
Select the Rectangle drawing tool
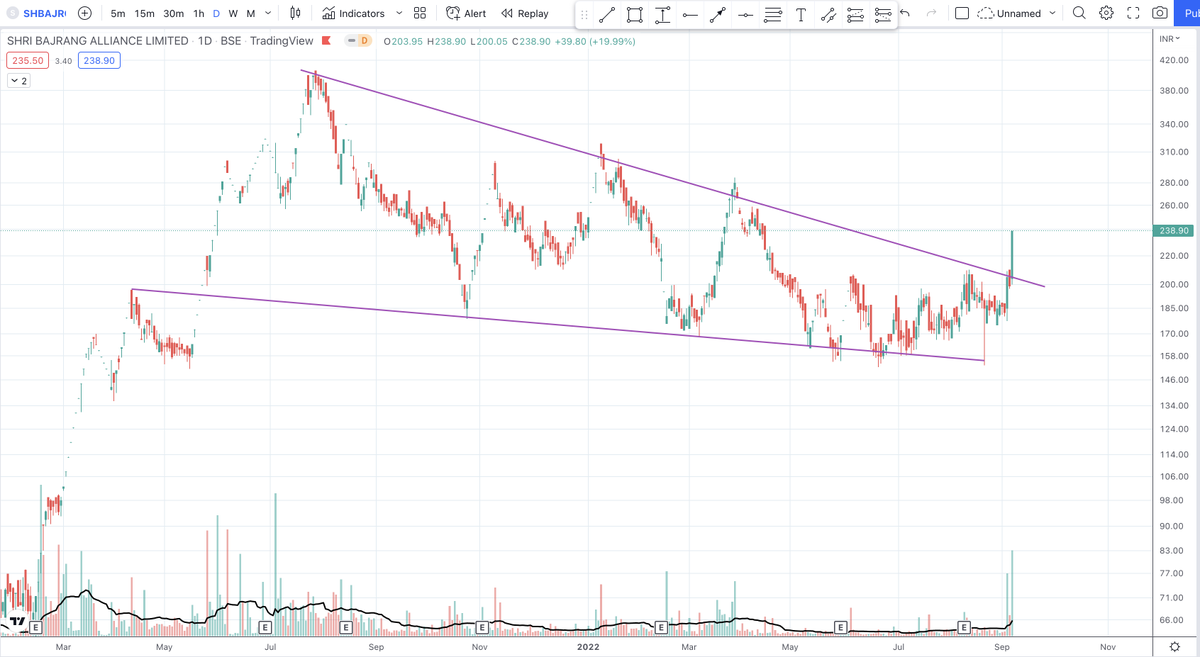(635, 14)
